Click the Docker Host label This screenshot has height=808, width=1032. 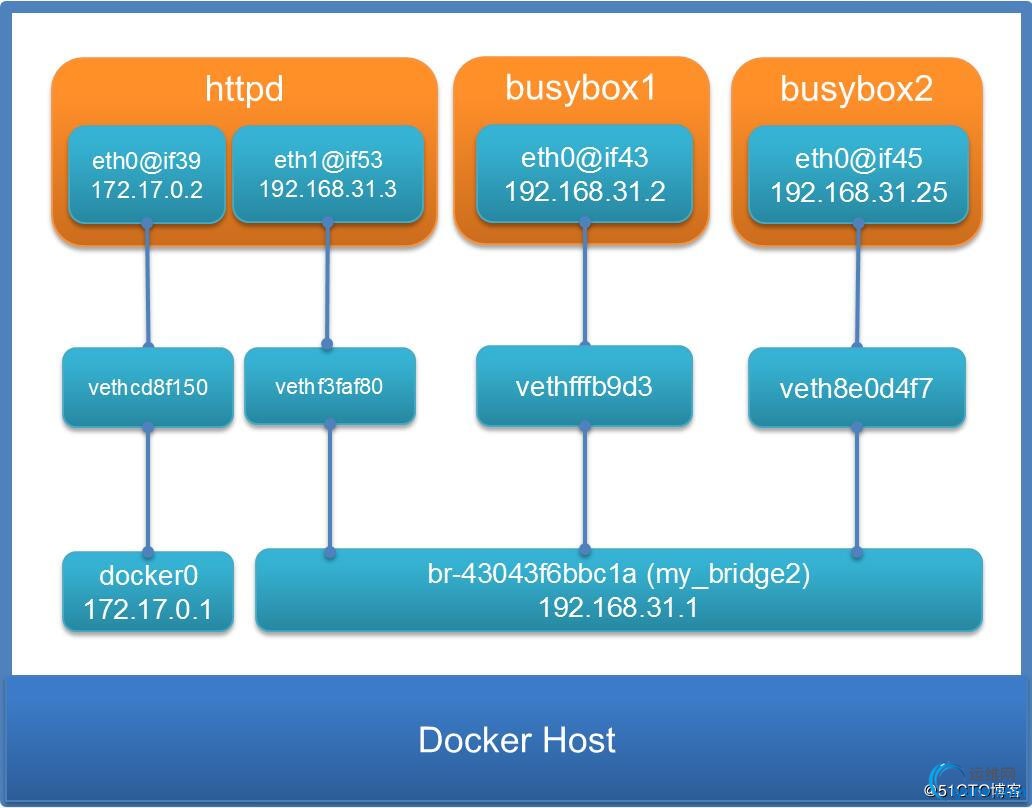pyautogui.click(x=517, y=740)
